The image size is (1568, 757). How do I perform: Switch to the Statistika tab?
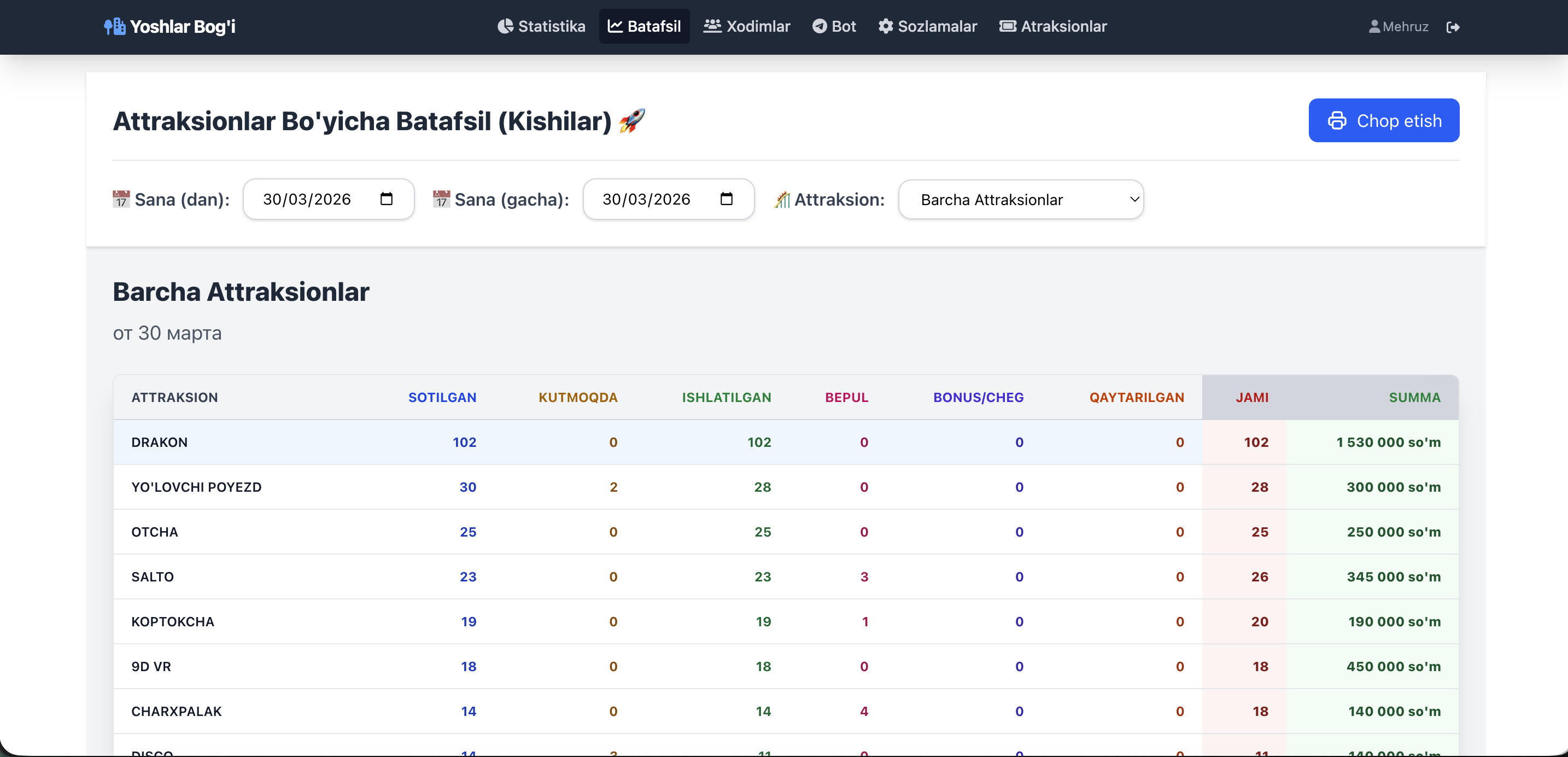click(541, 26)
